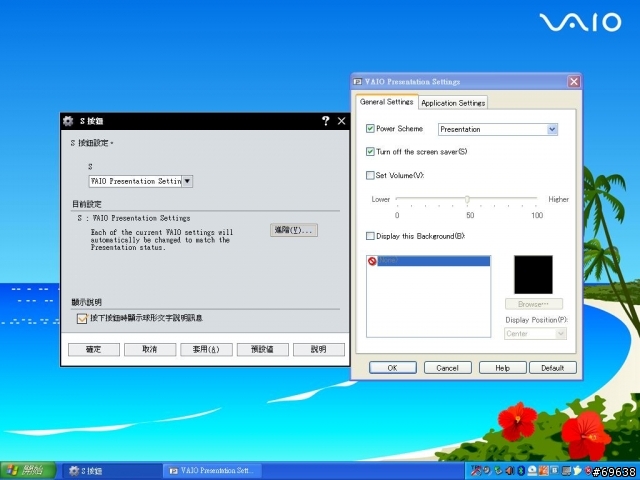The width and height of the screenshot is (640, 480).
Task: Enable Display this Background checkbox
Action: [370, 236]
